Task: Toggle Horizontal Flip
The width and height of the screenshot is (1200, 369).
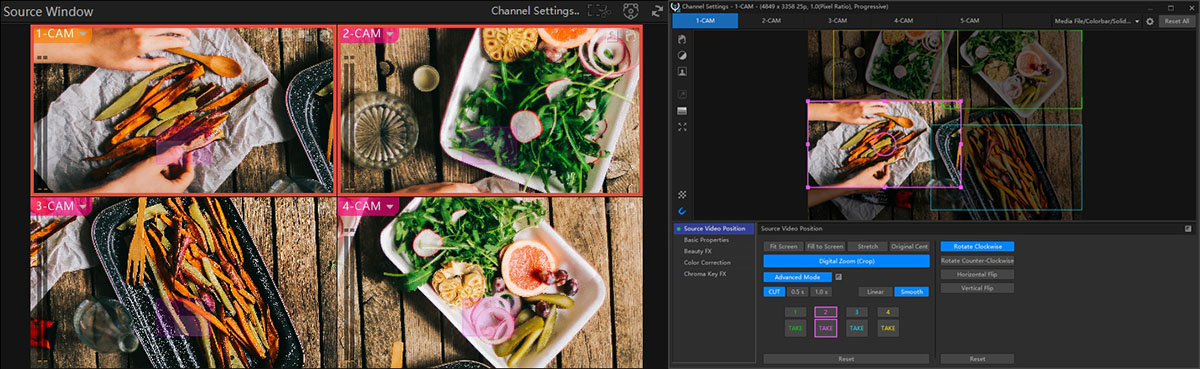Action: click(977, 274)
